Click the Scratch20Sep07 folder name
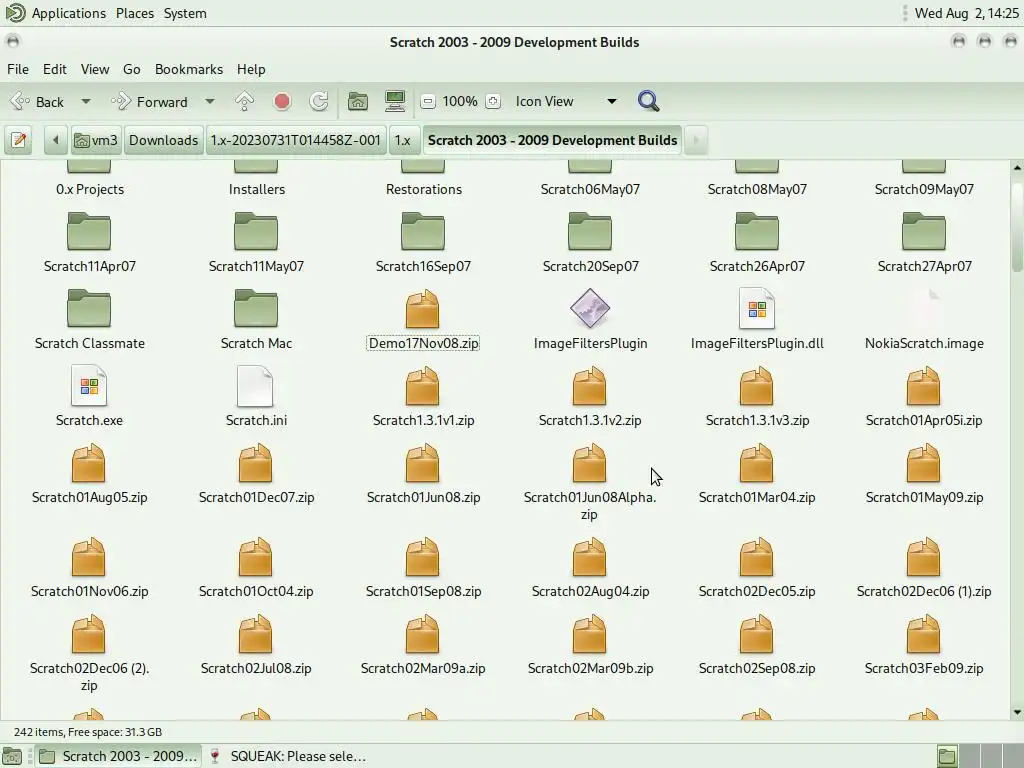 point(590,266)
